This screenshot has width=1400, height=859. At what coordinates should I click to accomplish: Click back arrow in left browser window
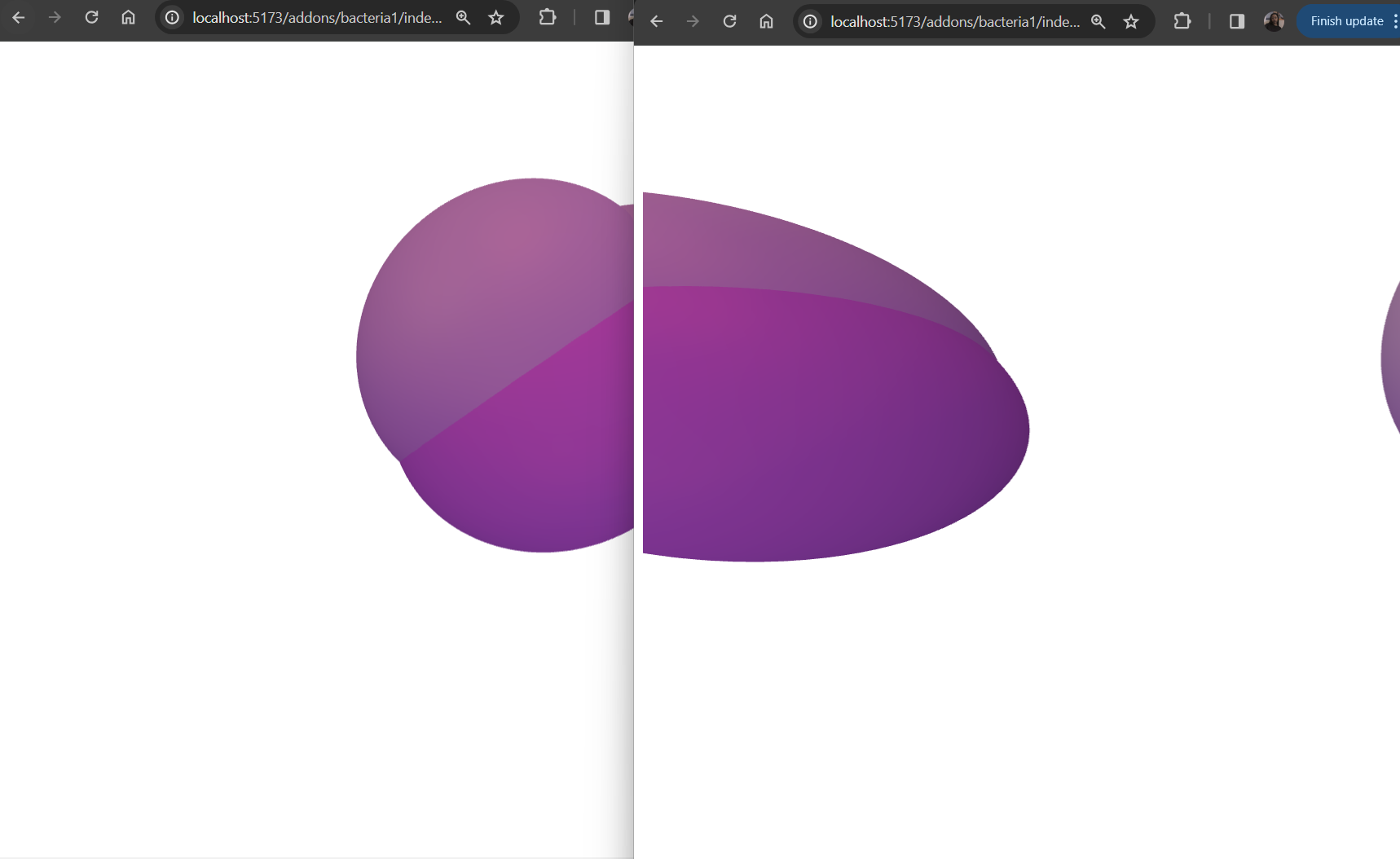(19, 17)
